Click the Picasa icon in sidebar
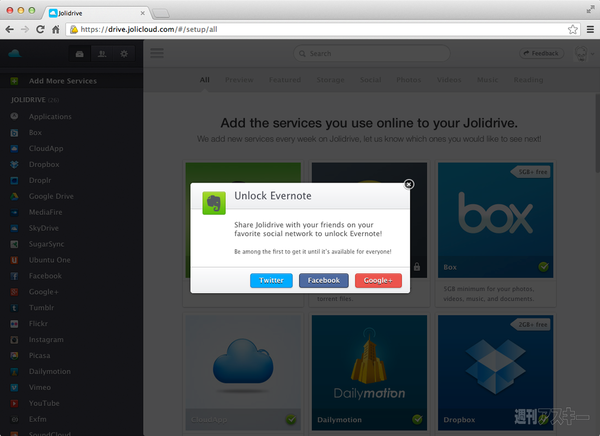 click(14, 356)
